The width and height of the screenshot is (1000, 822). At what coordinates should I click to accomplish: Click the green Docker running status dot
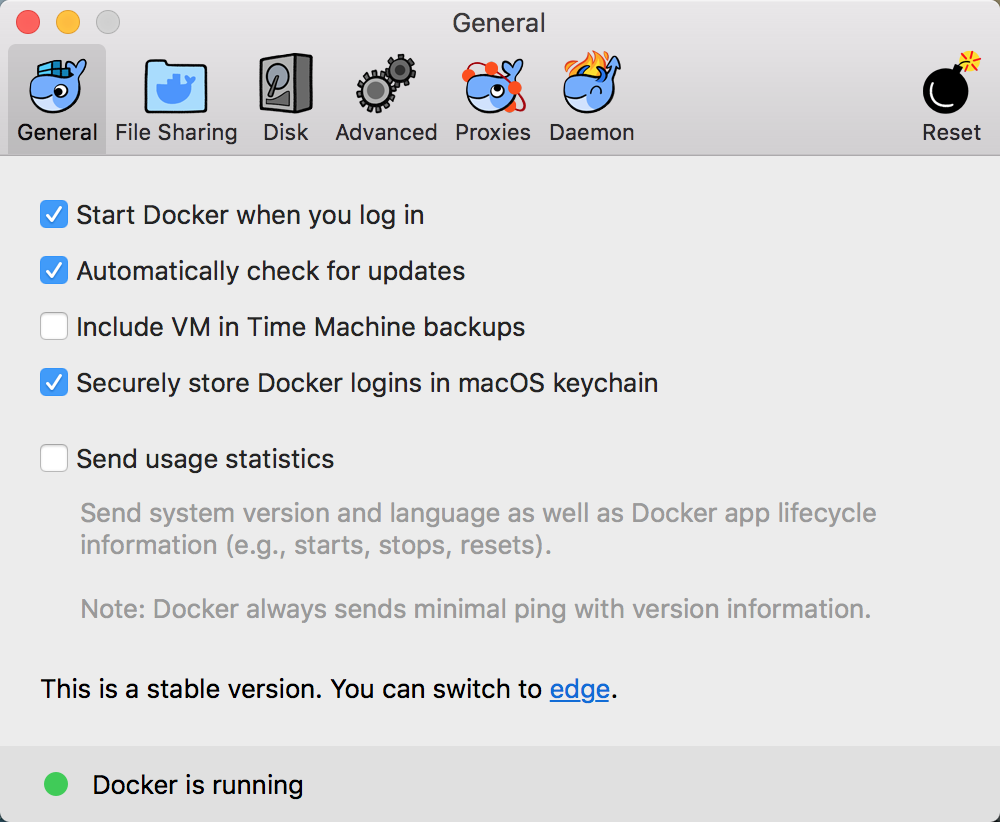[x=56, y=784]
